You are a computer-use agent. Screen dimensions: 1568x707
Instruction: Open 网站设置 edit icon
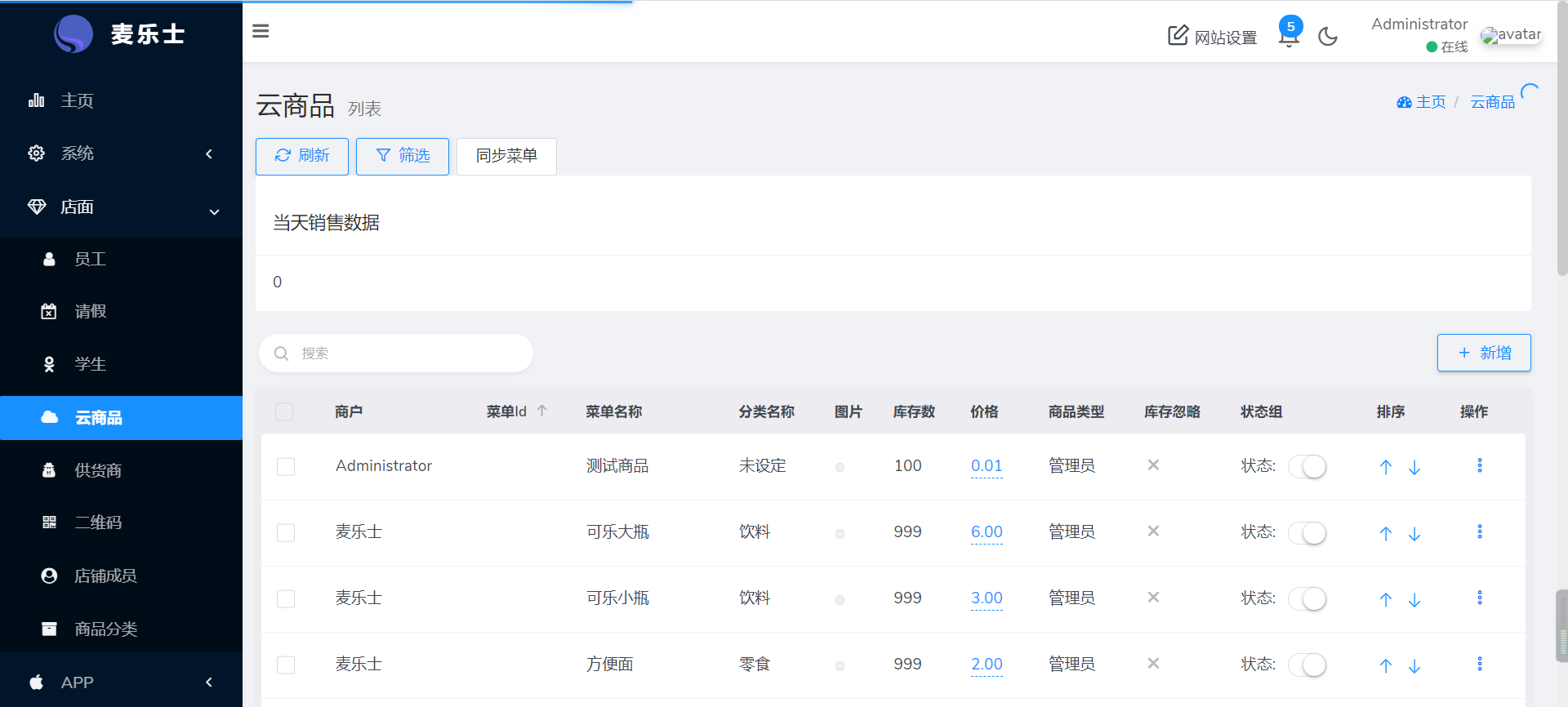click(x=1178, y=35)
